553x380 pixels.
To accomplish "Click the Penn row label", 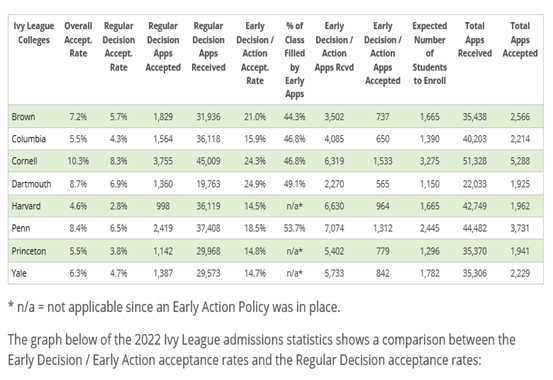I will pos(21,228).
